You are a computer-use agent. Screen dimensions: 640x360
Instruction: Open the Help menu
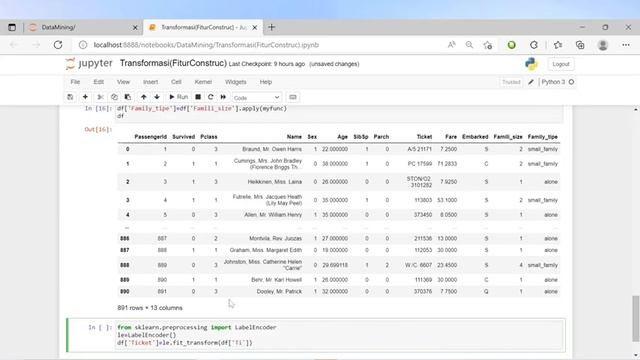point(266,82)
